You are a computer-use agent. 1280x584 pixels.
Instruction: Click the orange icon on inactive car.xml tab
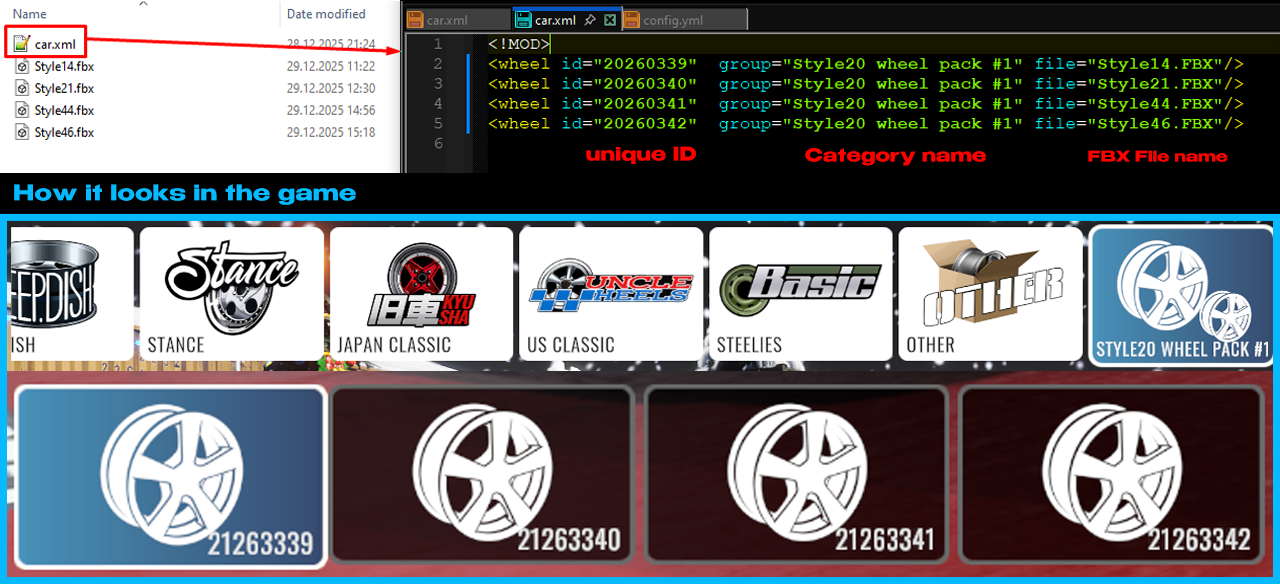[x=414, y=20]
